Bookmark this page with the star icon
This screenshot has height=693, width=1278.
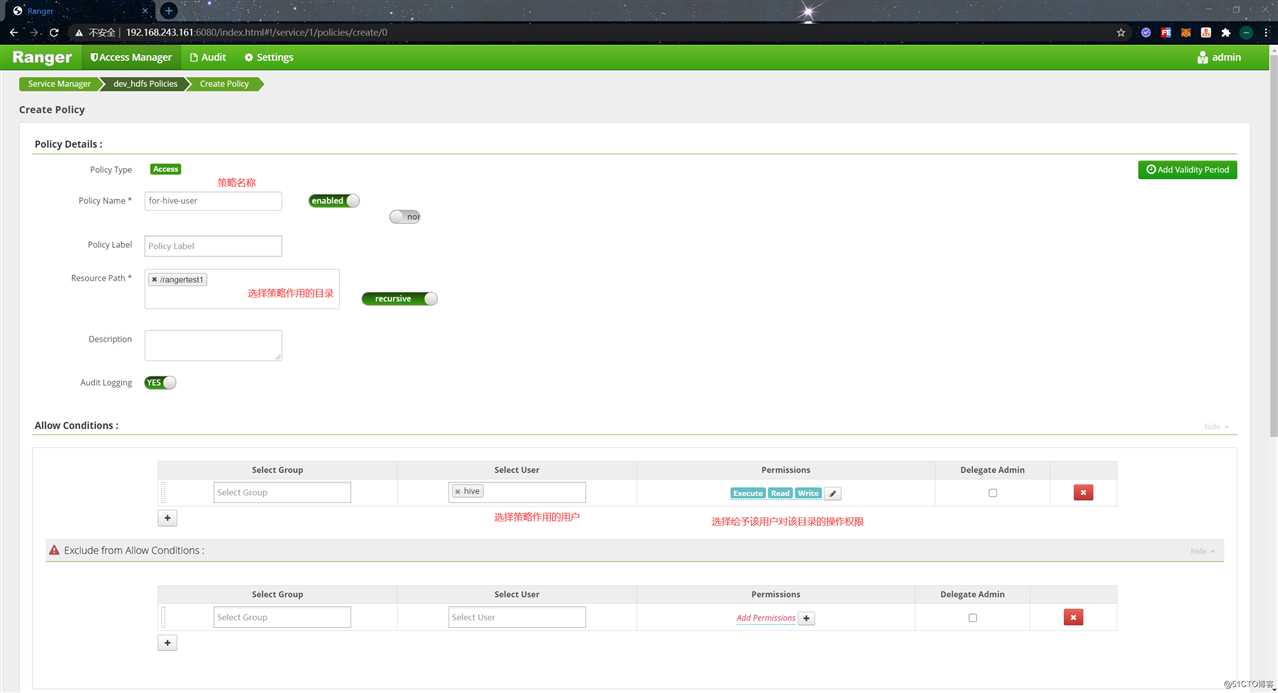(x=1121, y=32)
